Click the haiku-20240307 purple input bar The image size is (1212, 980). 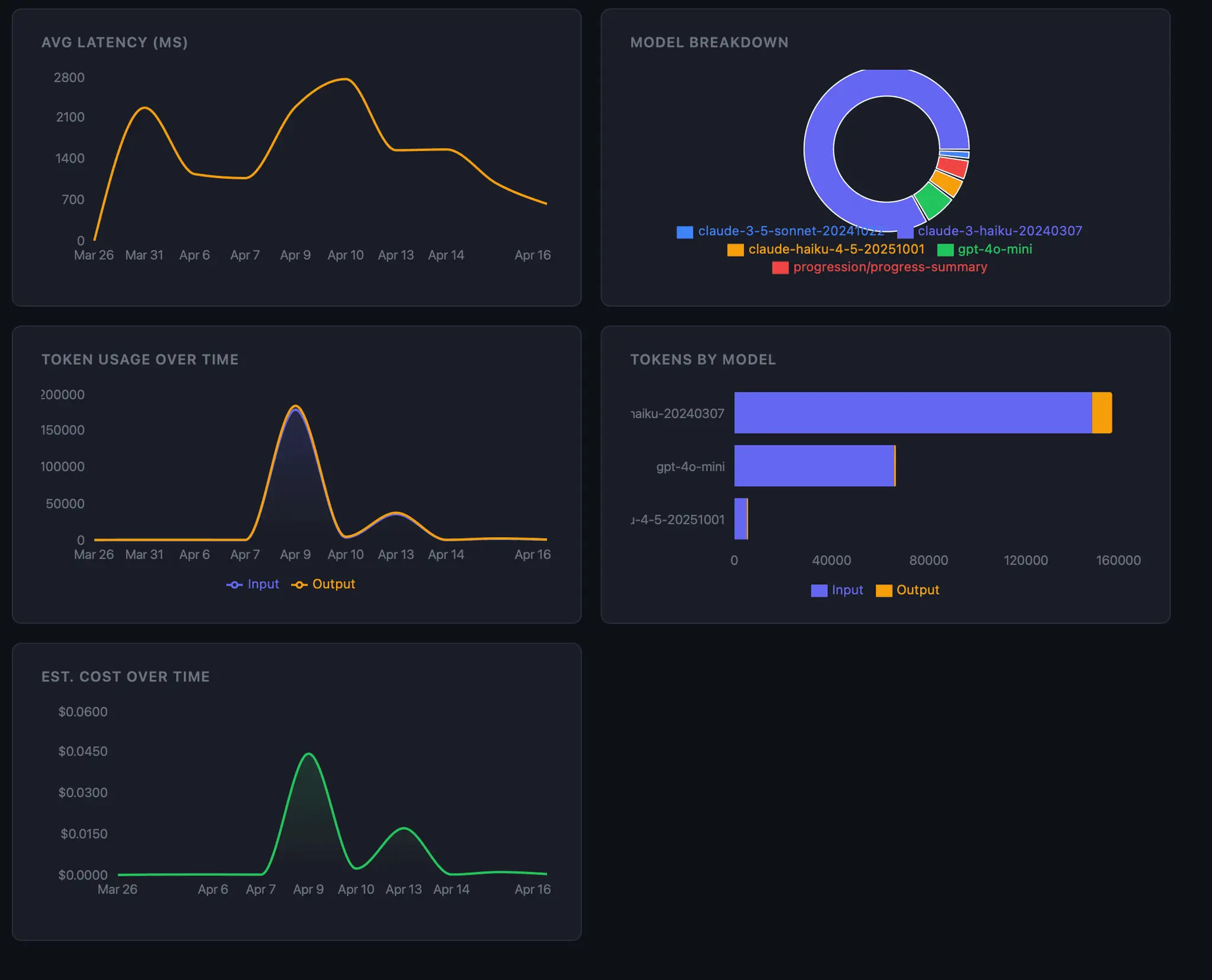913,412
